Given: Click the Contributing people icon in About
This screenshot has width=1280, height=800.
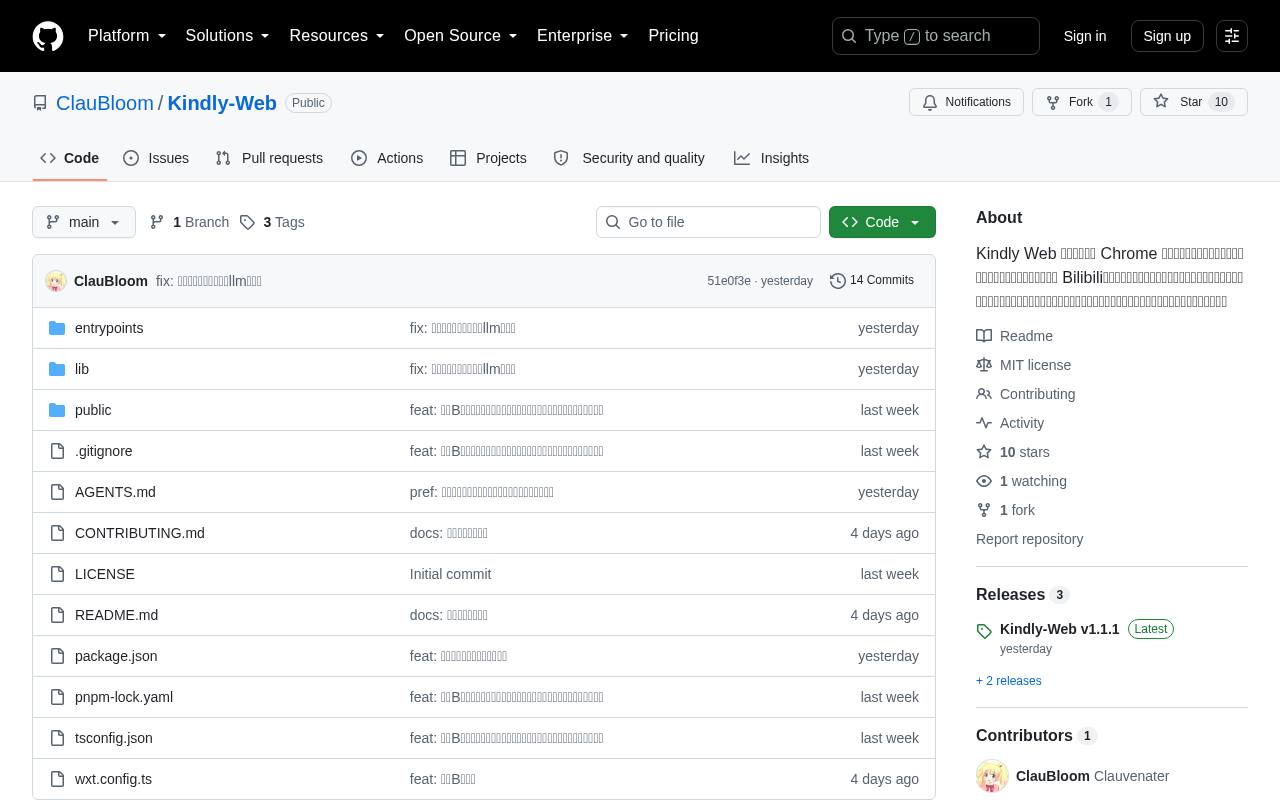Looking at the screenshot, I should click(x=984, y=394).
